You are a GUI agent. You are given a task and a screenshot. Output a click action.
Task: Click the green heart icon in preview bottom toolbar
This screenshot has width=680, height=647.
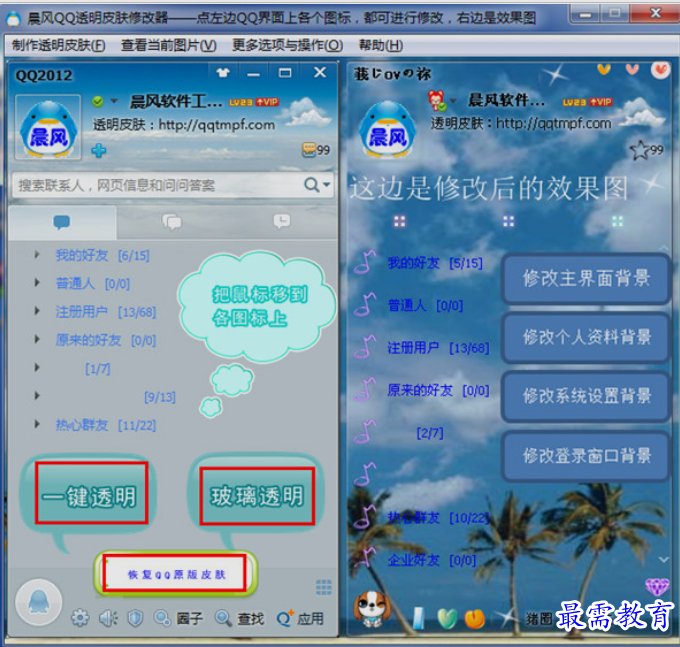coord(448,618)
